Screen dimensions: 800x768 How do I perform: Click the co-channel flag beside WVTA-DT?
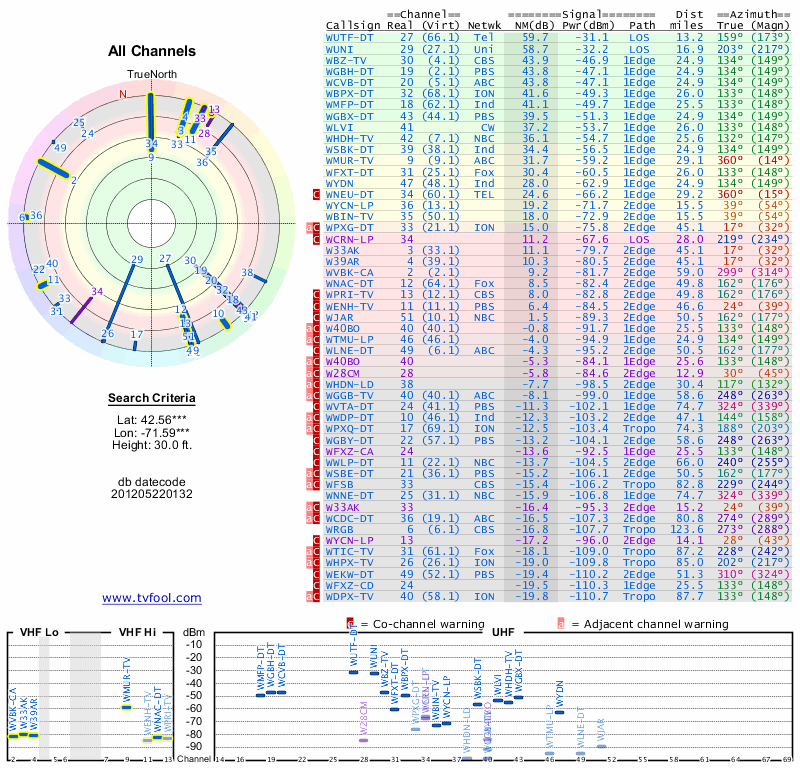pos(316,406)
